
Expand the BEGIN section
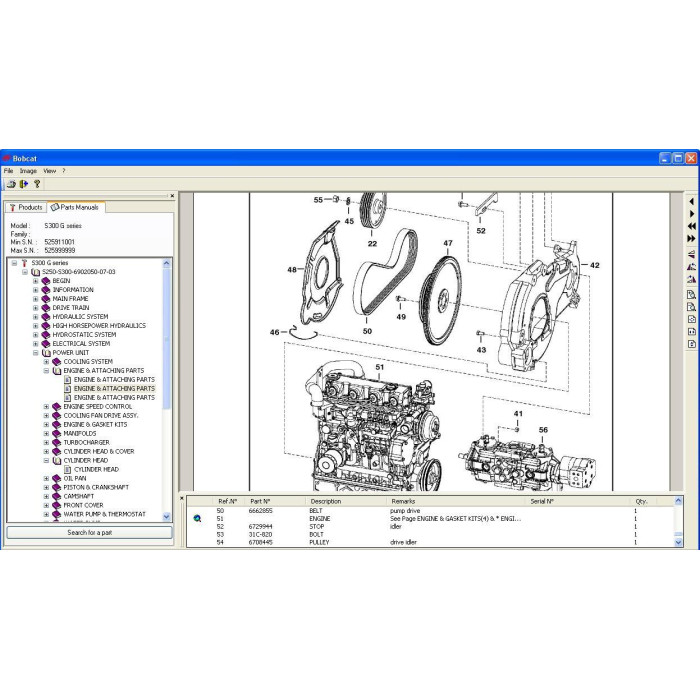coord(36,281)
